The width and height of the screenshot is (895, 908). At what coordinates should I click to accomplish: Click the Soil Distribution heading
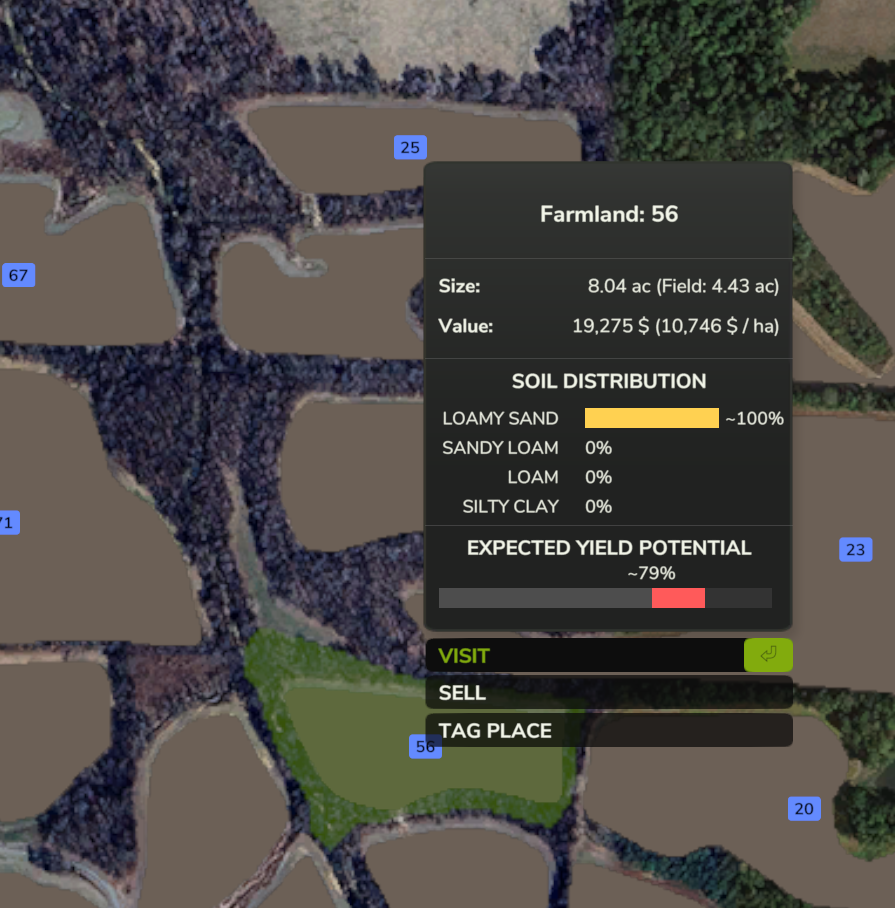(x=608, y=381)
